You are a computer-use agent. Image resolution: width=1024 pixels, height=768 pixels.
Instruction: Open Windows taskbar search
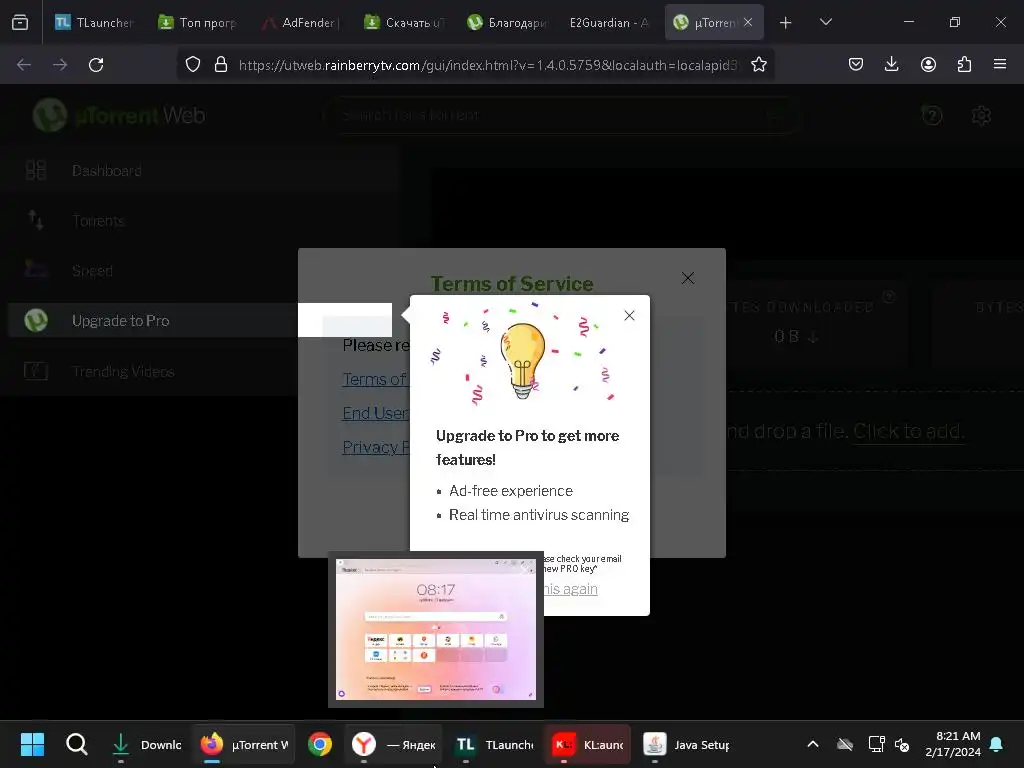tap(76, 744)
